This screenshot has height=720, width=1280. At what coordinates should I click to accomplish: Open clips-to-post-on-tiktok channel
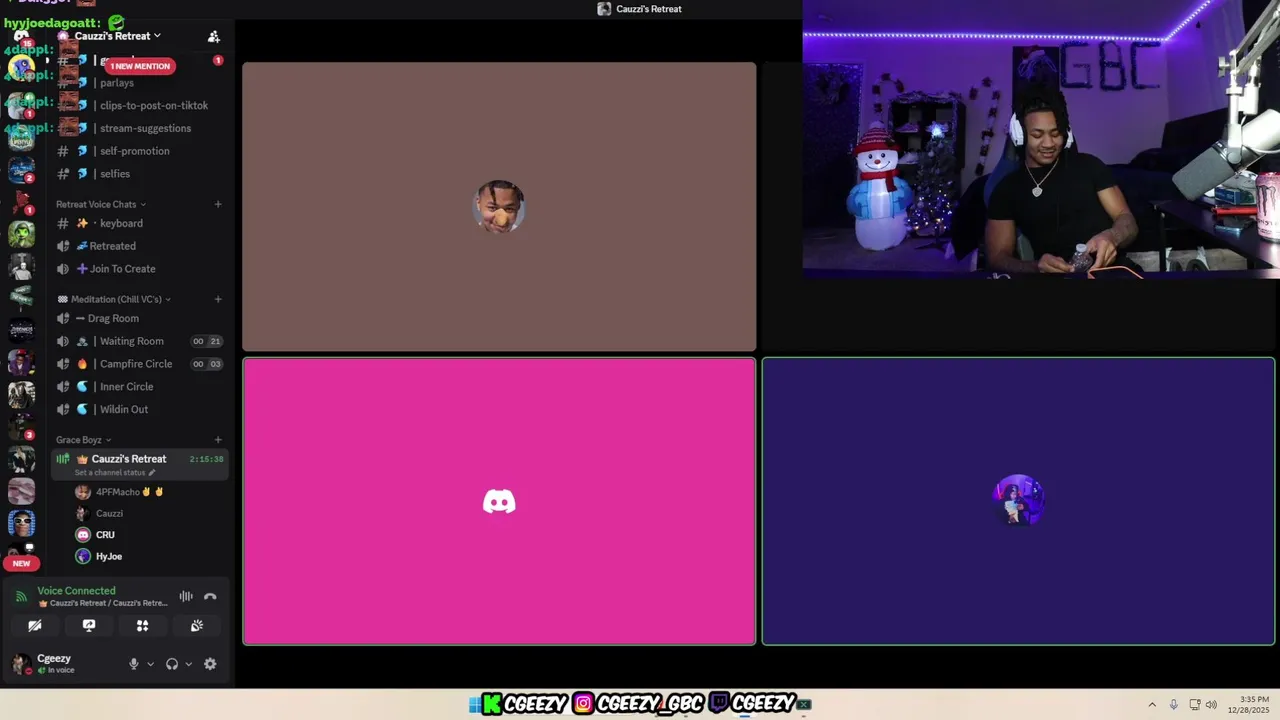click(x=140, y=105)
